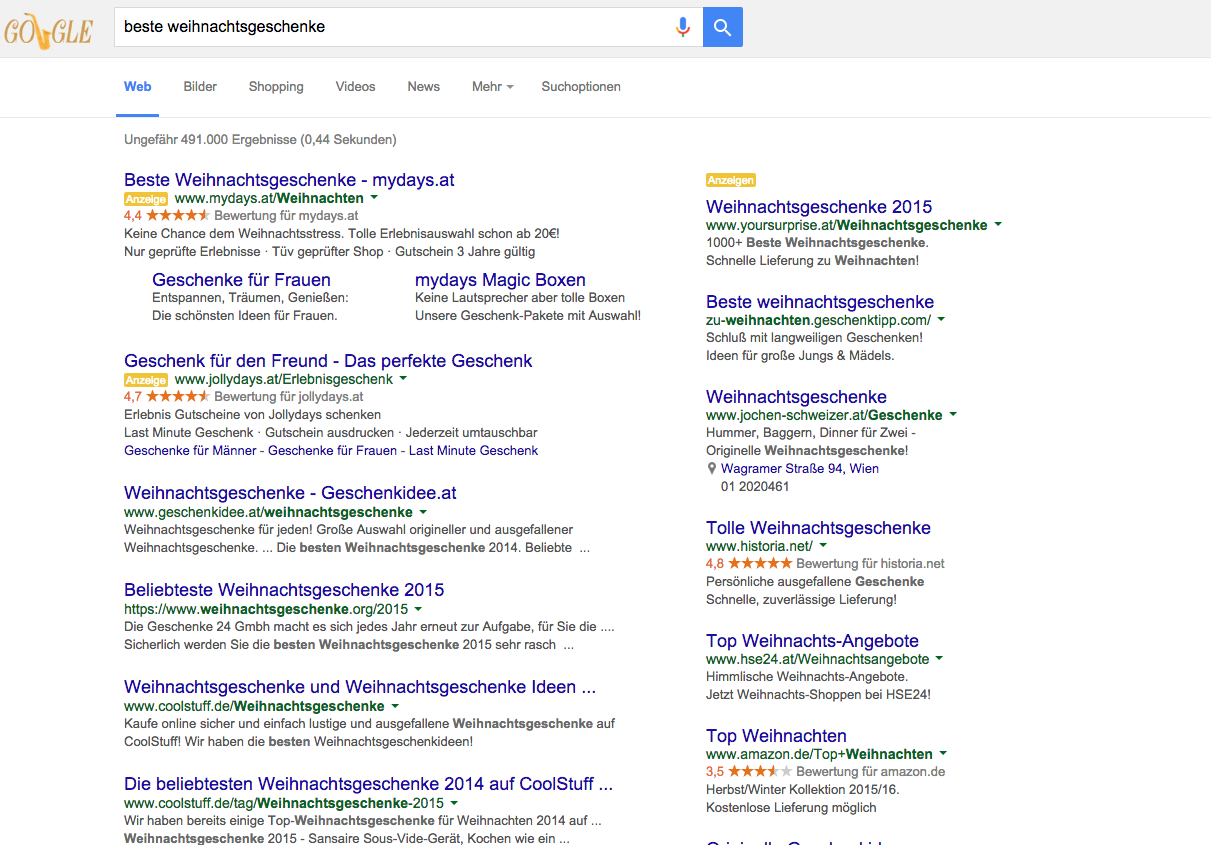Open 'Die beliebtesten Weihnachtsgeschenke 2014 auf CoolStuff' result

pos(368,784)
